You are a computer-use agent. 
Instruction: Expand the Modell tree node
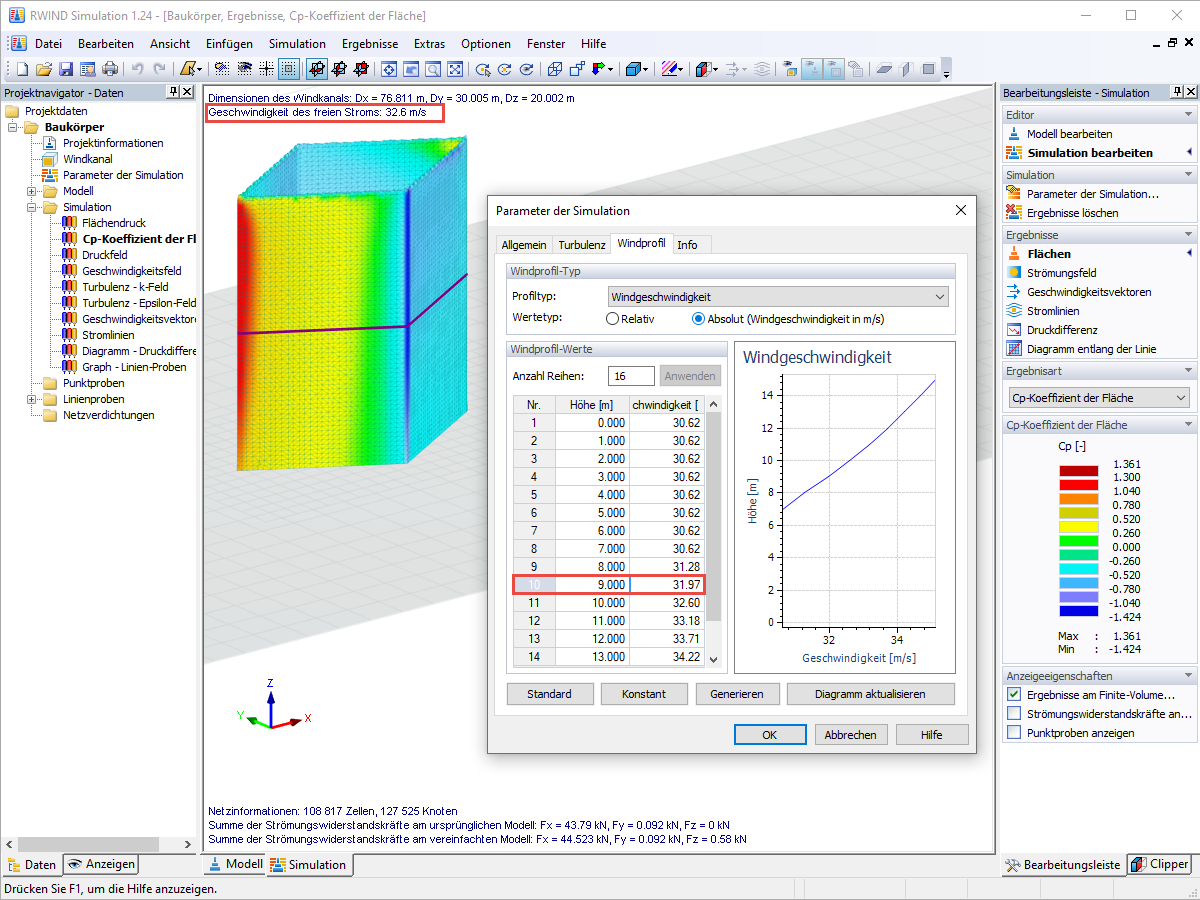tap(32, 191)
